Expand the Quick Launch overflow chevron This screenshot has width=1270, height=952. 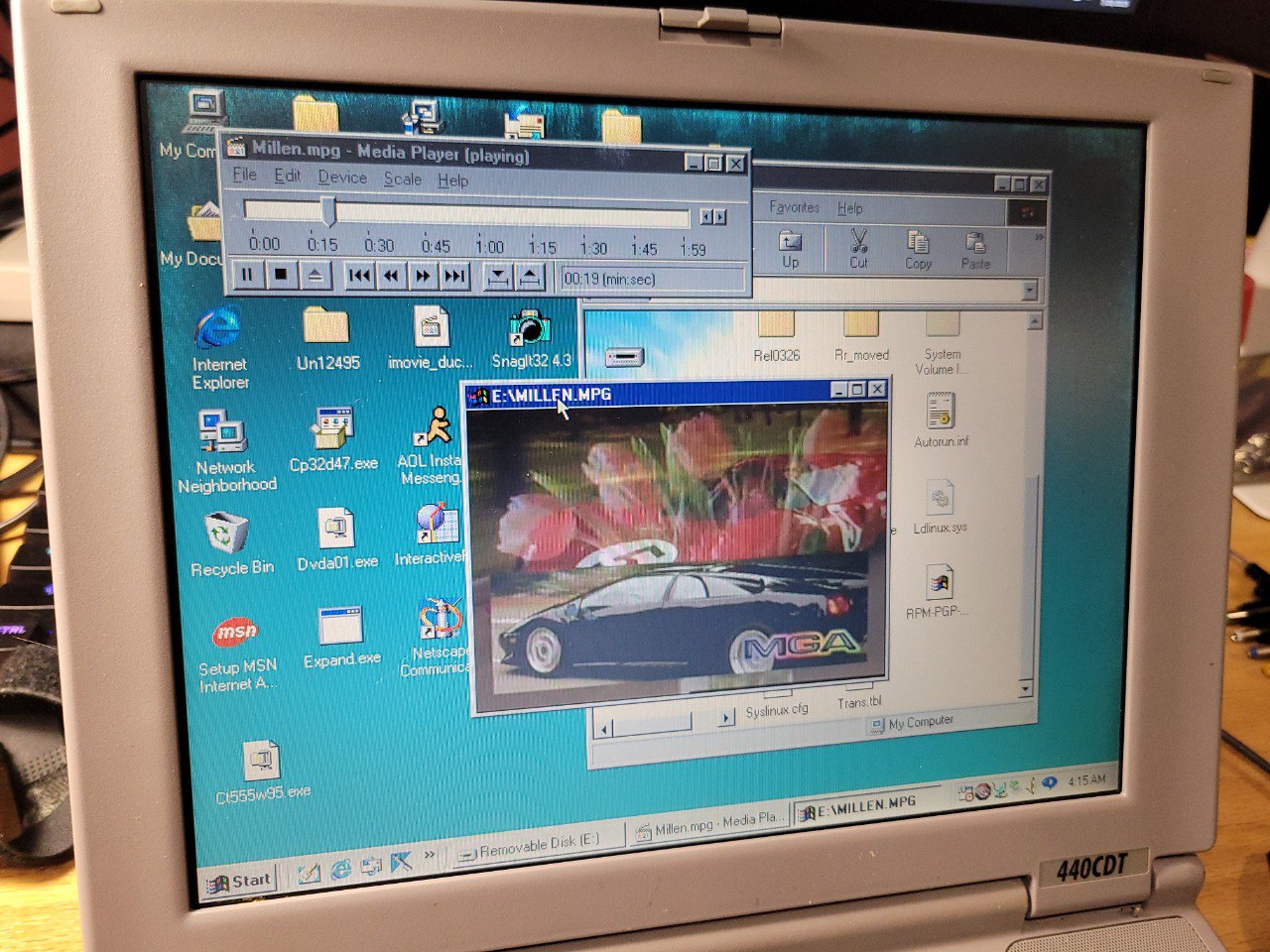pos(430,854)
